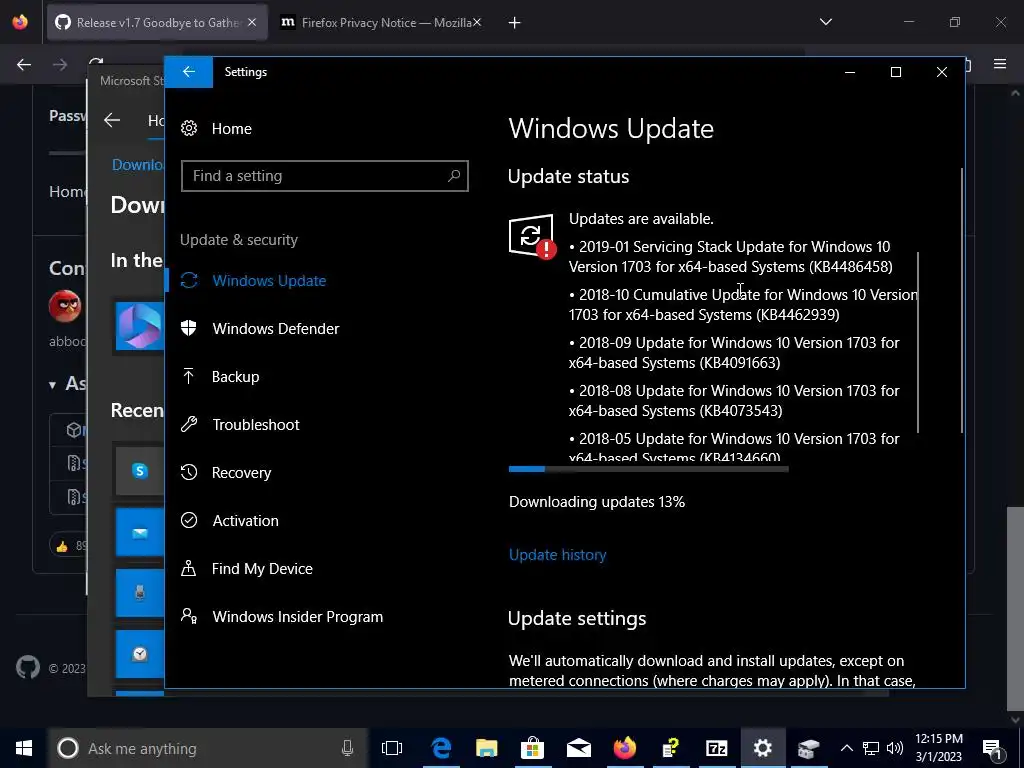The width and height of the screenshot is (1024, 768).
Task: Click the Settings back arrow button
Action: pos(189,72)
